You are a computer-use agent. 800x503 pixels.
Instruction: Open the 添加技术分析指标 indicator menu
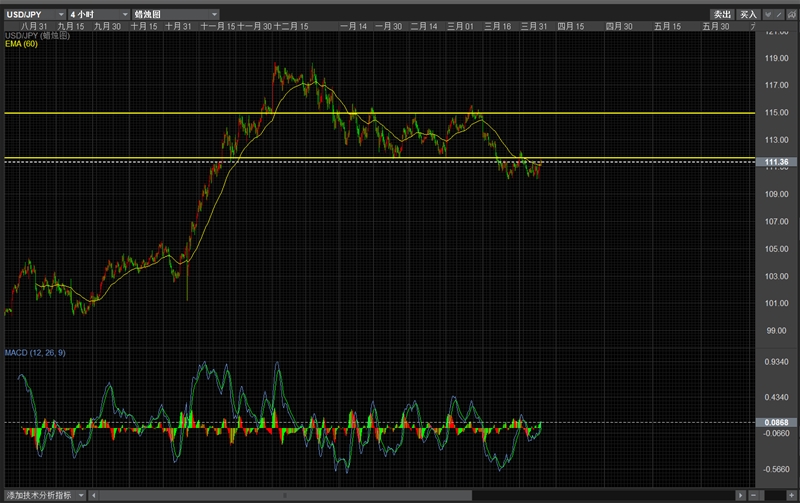click(45, 495)
